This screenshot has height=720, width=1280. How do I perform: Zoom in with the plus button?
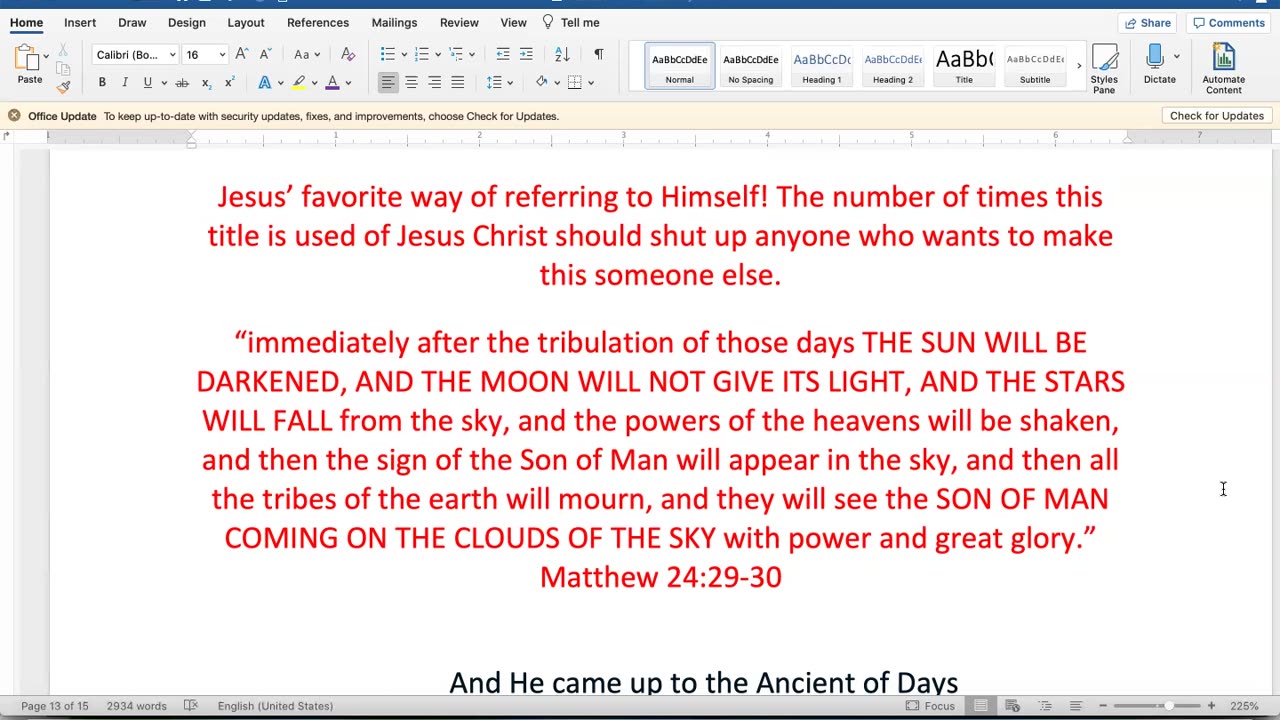click(1211, 706)
